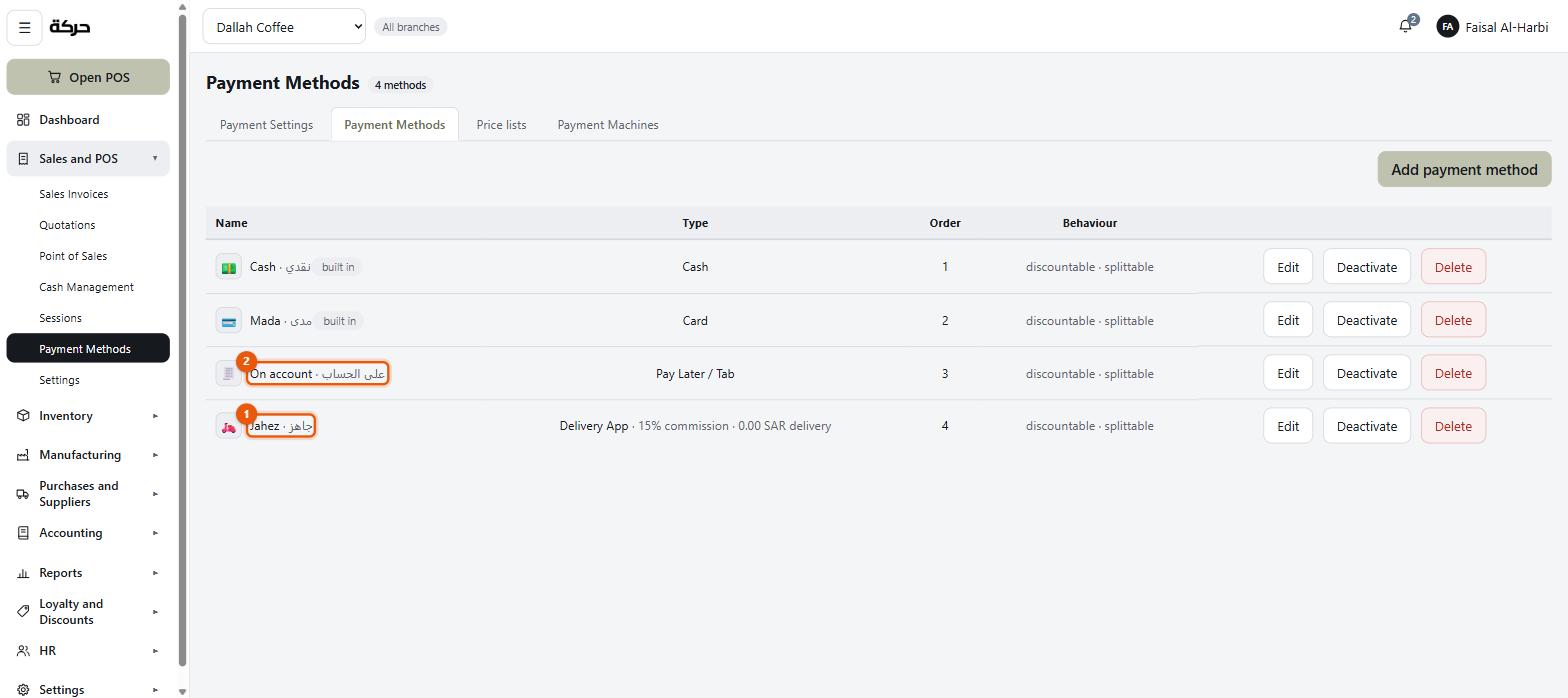Open Sessions in sidebar

[x=88, y=318]
